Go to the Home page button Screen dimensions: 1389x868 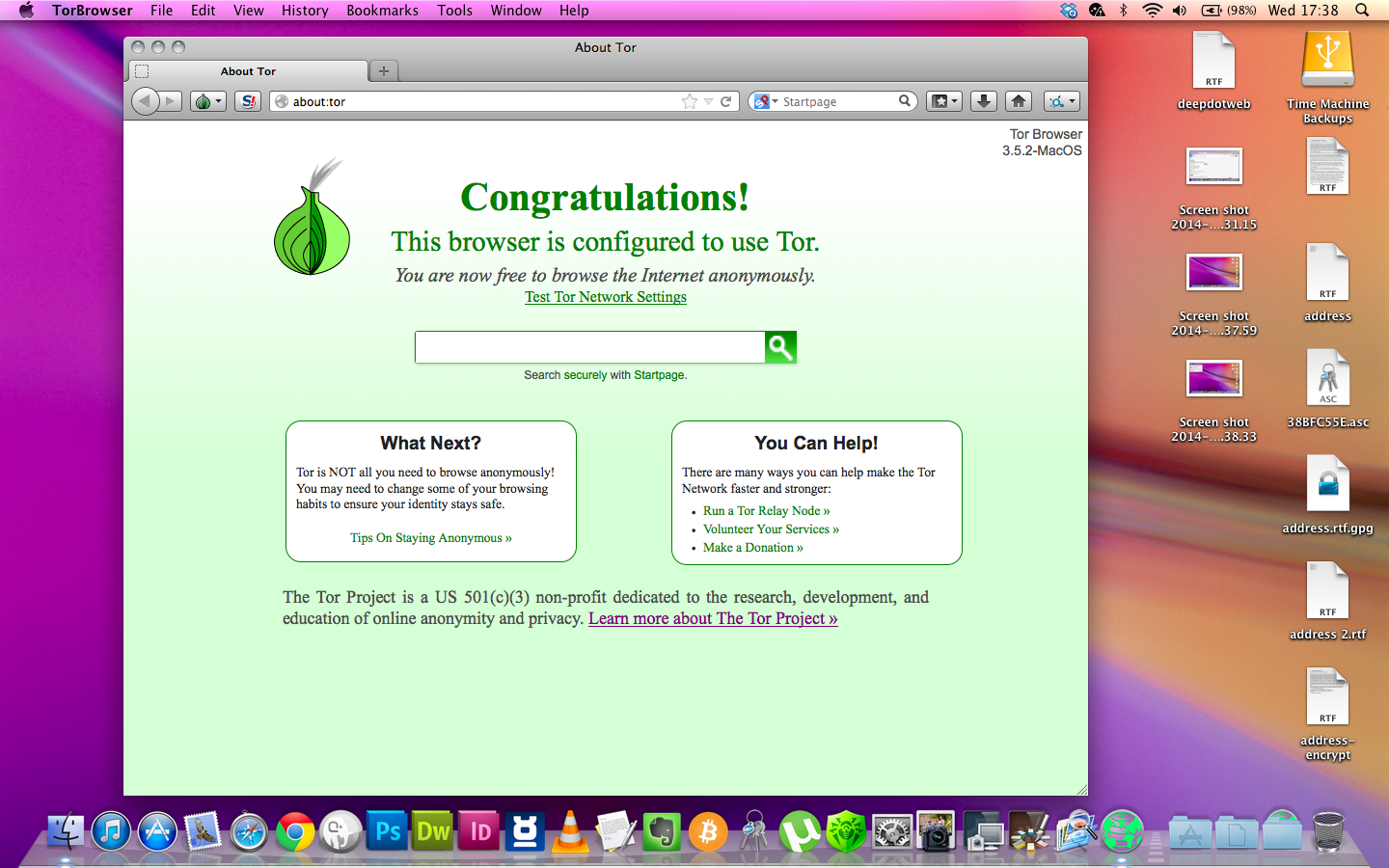pyautogui.click(x=1019, y=101)
